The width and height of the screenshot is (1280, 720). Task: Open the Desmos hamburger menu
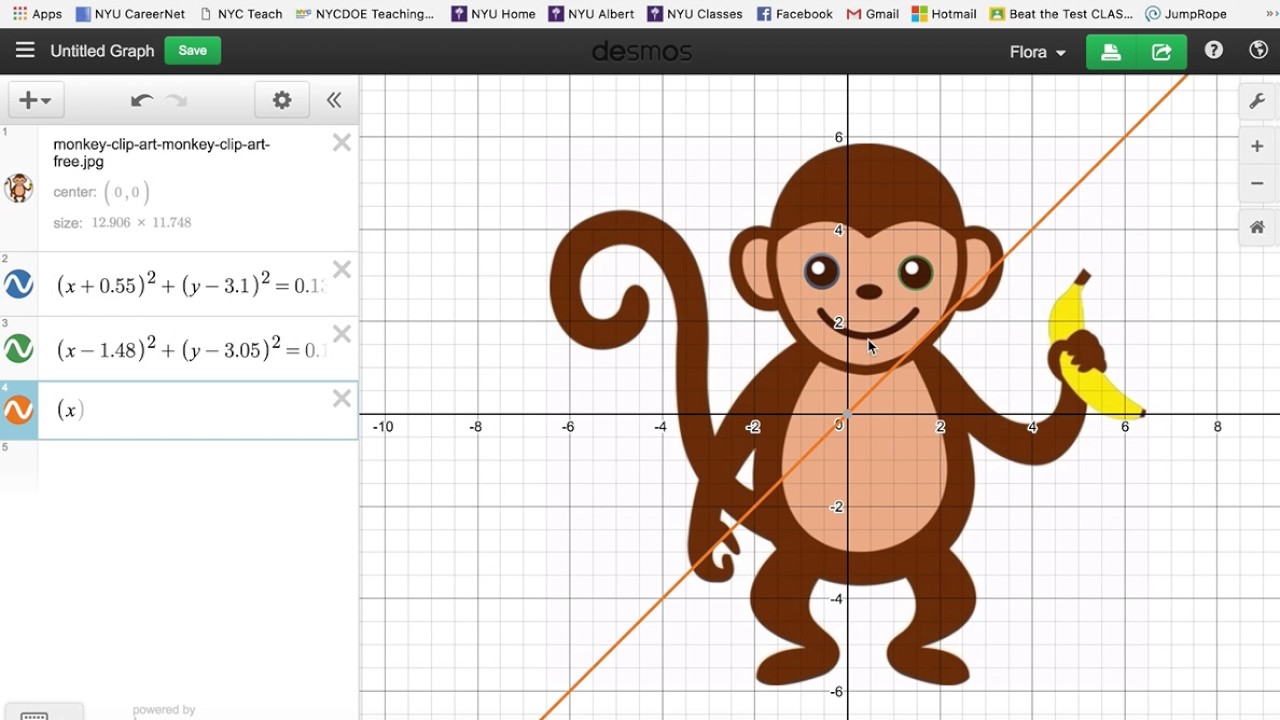click(25, 51)
